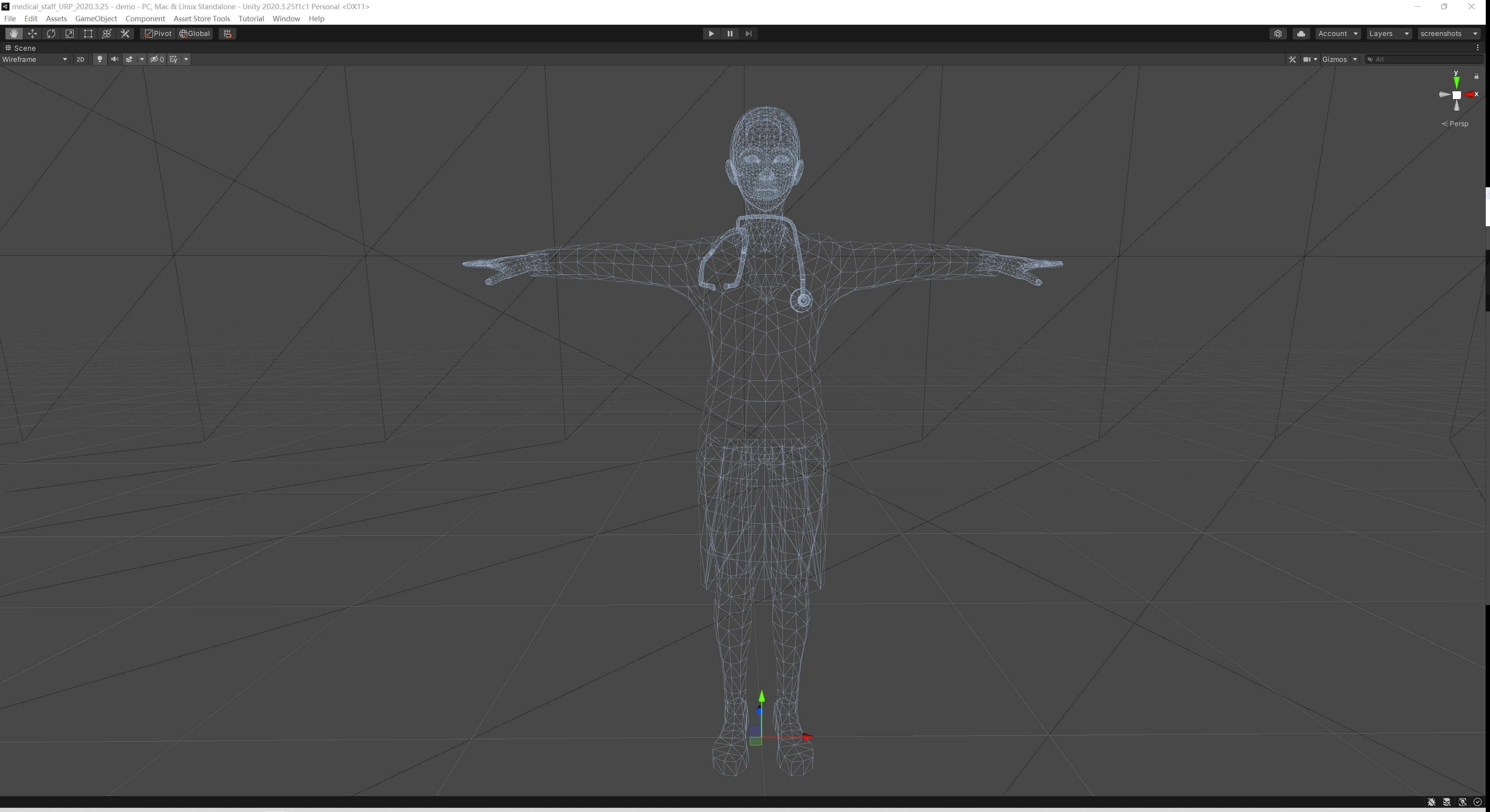
Task: Toggle scene audio speaker button
Action: point(115,59)
